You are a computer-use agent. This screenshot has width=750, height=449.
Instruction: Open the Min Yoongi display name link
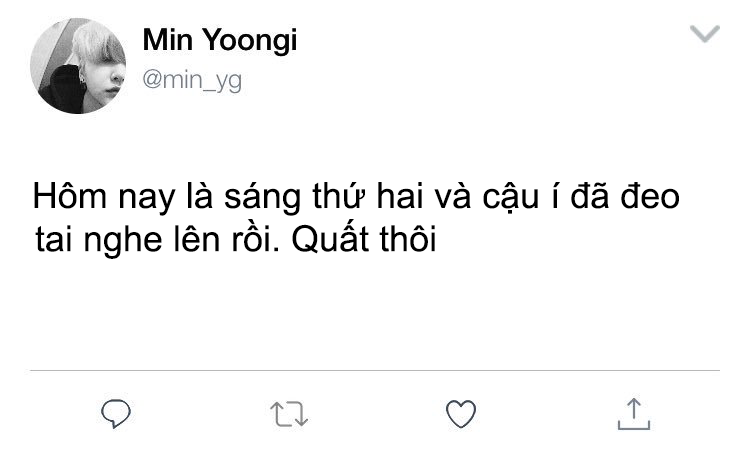220,40
